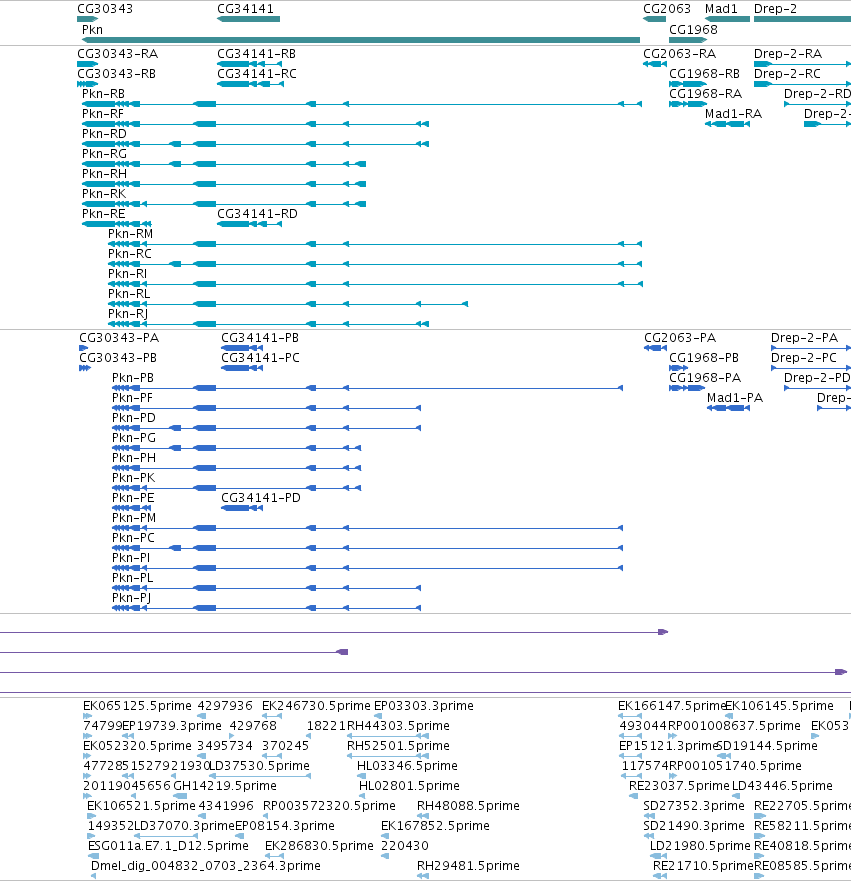The height and width of the screenshot is (881, 851).
Task: Select the Pkn-PE protein label
Action: pos(133,498)
